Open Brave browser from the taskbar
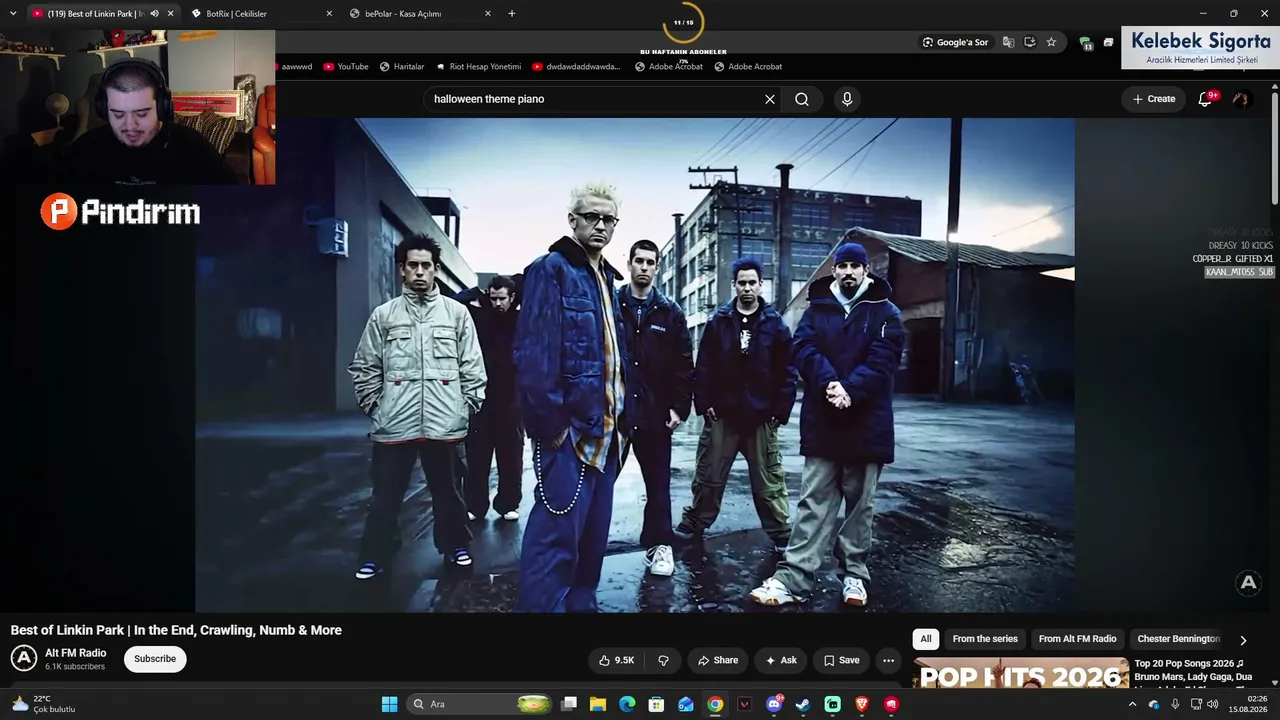 (x=862, y=704)
